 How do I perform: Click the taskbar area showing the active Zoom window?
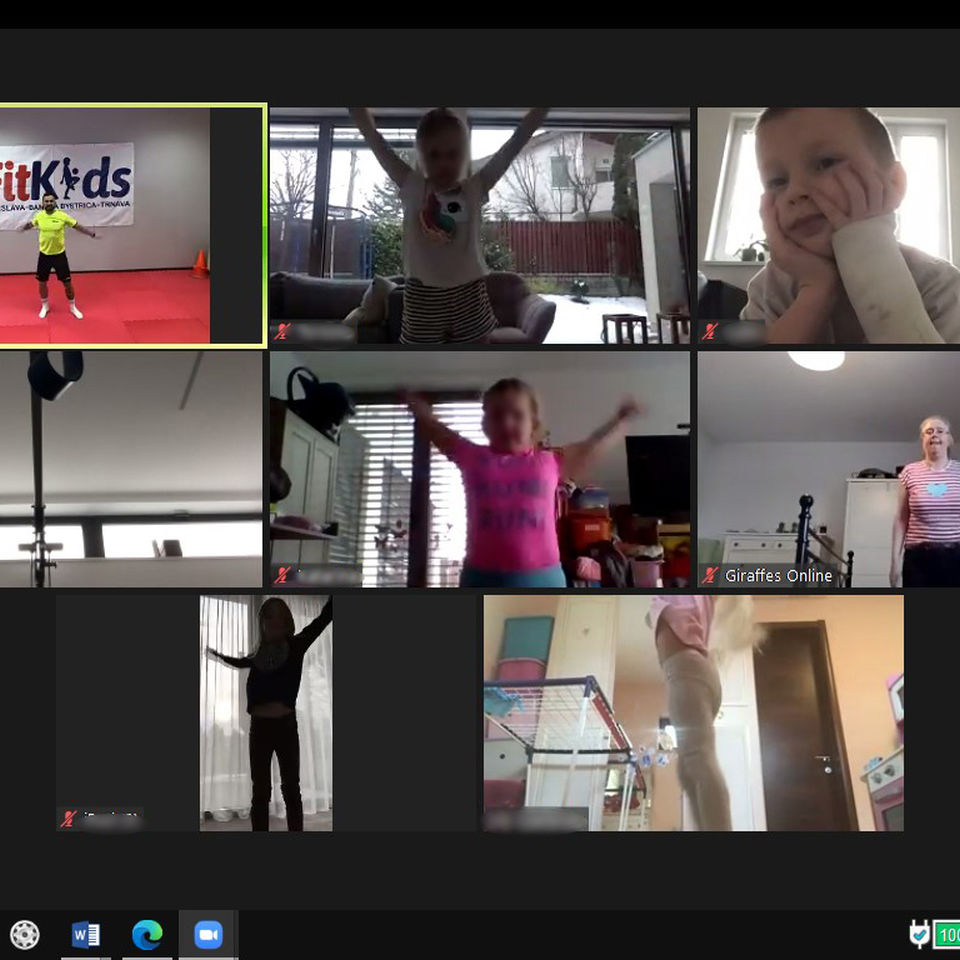point(207,934)
